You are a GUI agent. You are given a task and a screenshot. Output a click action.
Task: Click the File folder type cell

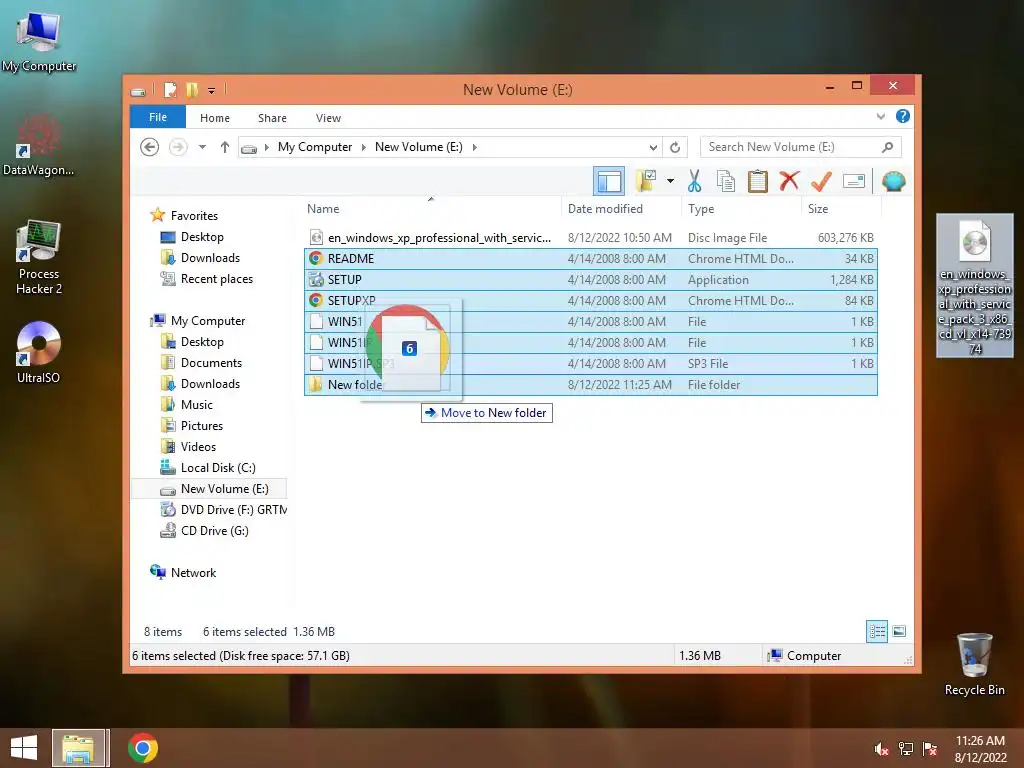(714, 385)
